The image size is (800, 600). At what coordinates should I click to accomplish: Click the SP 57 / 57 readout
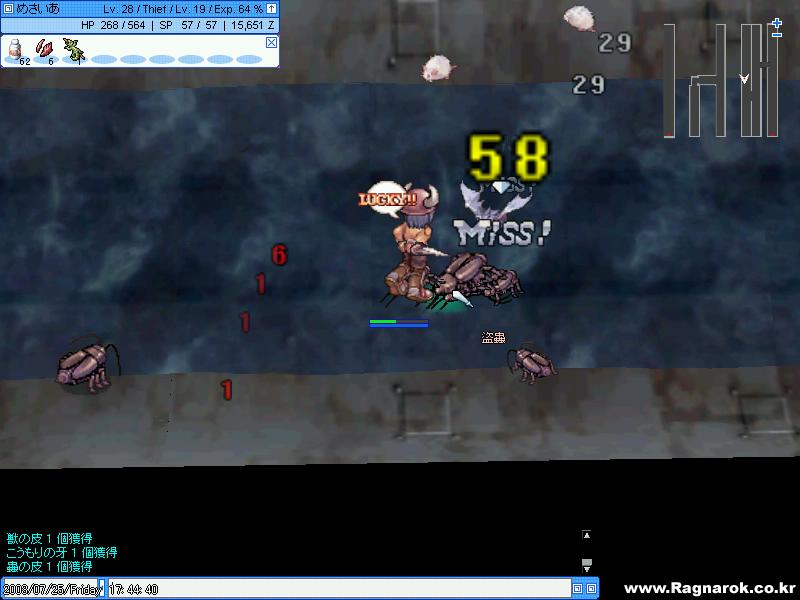(188, 25)
